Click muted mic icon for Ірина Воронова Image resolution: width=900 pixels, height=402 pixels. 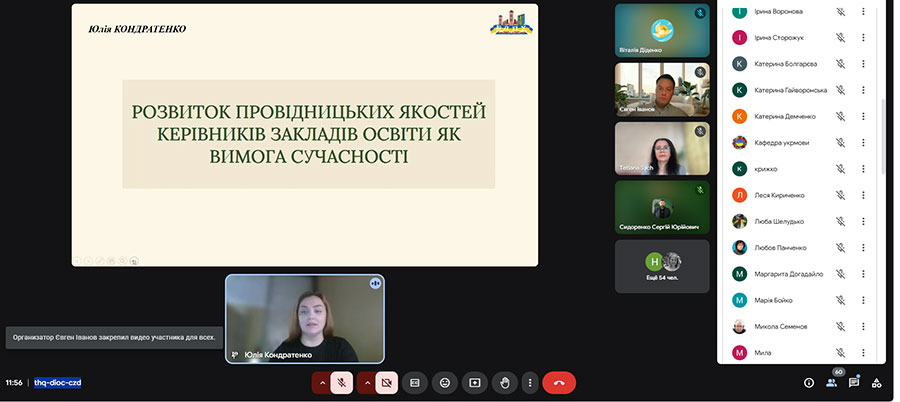coord(840,11)
